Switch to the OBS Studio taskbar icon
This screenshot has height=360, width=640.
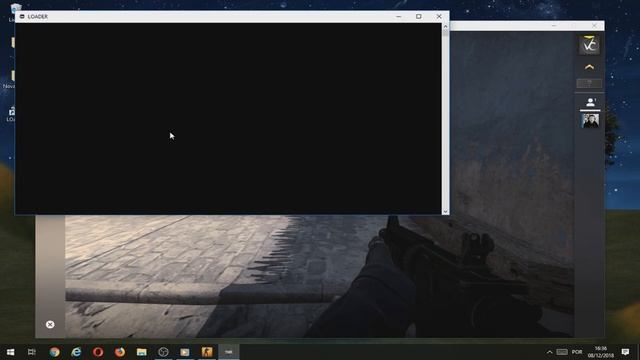tap(163, 352)
